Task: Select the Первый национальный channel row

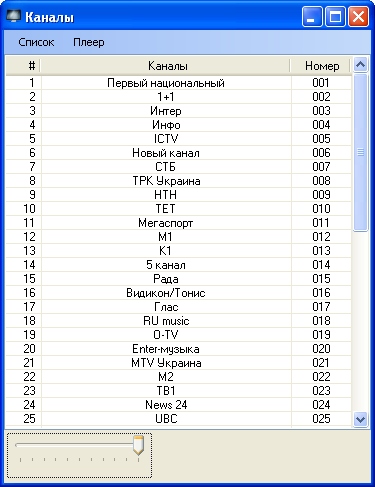Action: tap(179, 83)
